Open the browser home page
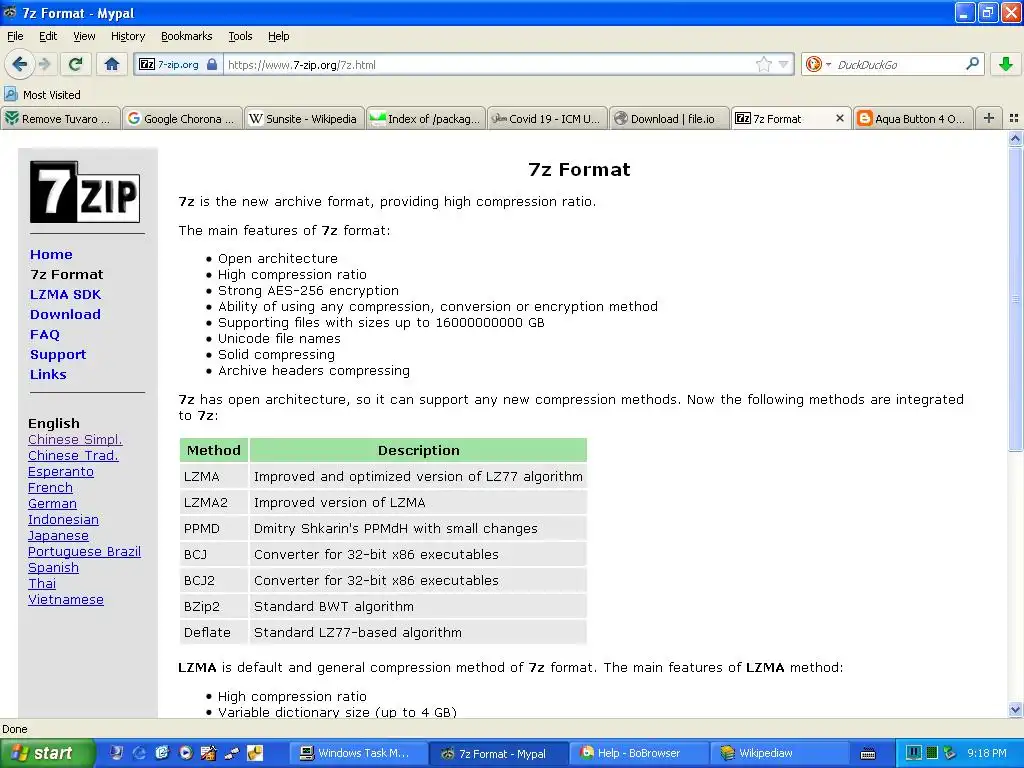 click(x=112, y=64)
